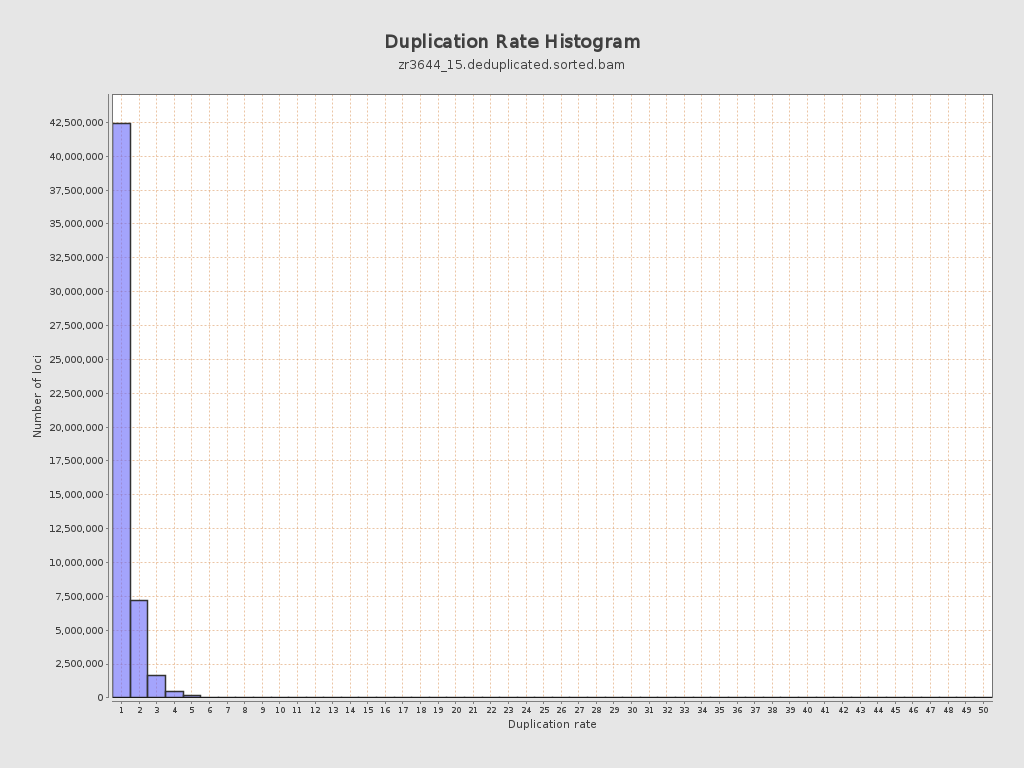Click the file name zr3644_15.deduplicated.sorted.bam subtitle

click(511, 65)
